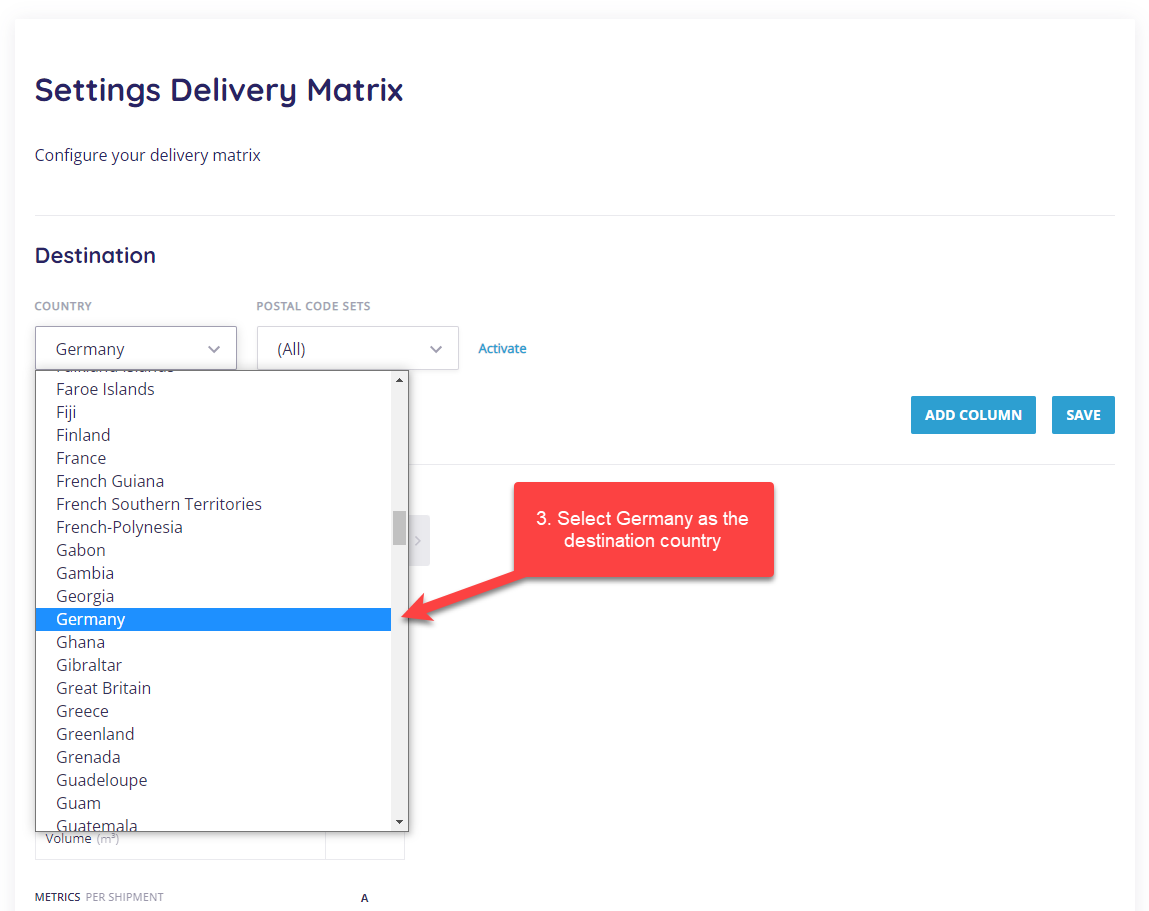
Task: Click the Activate link
Action: pyautogui.click(x=502, y=348)
